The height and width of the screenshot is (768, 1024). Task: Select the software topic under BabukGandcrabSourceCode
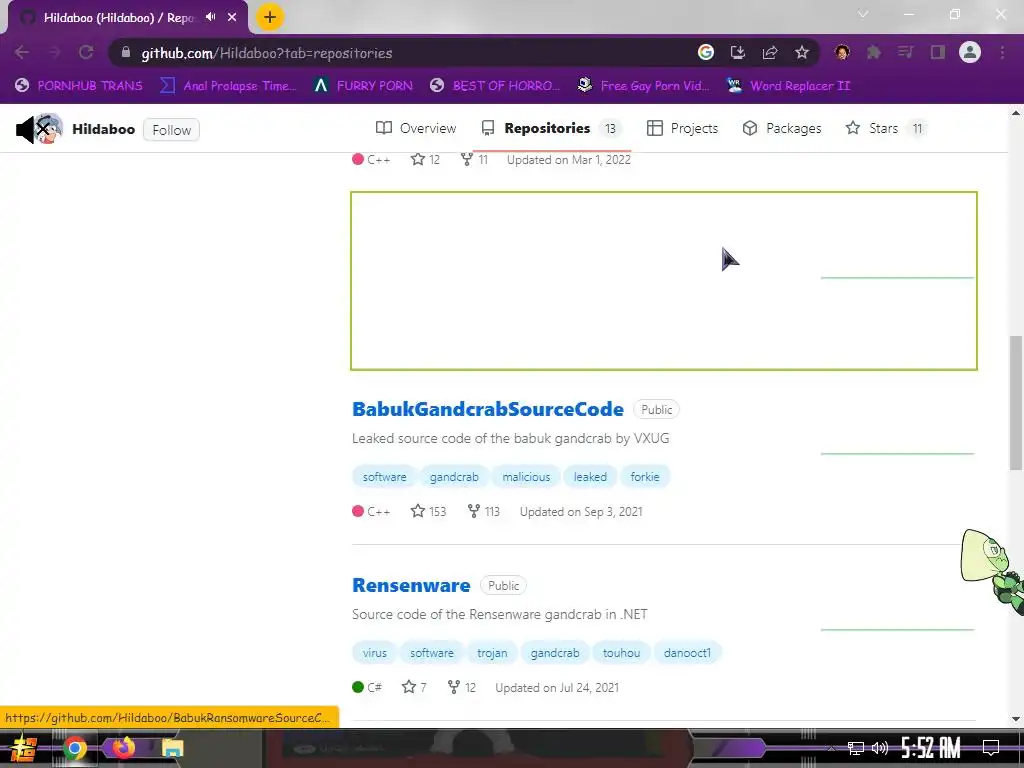[384, 477]
